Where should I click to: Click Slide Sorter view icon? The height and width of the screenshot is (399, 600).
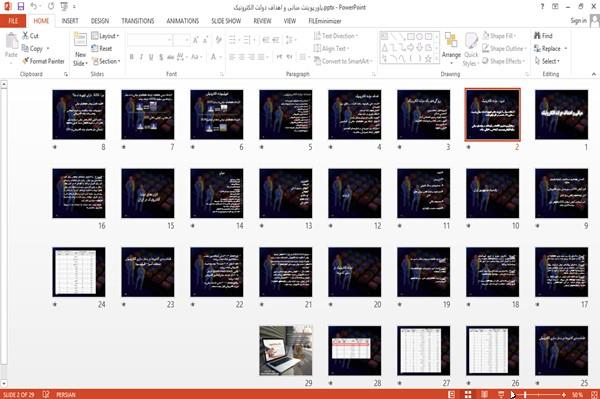tap(468, 394)
